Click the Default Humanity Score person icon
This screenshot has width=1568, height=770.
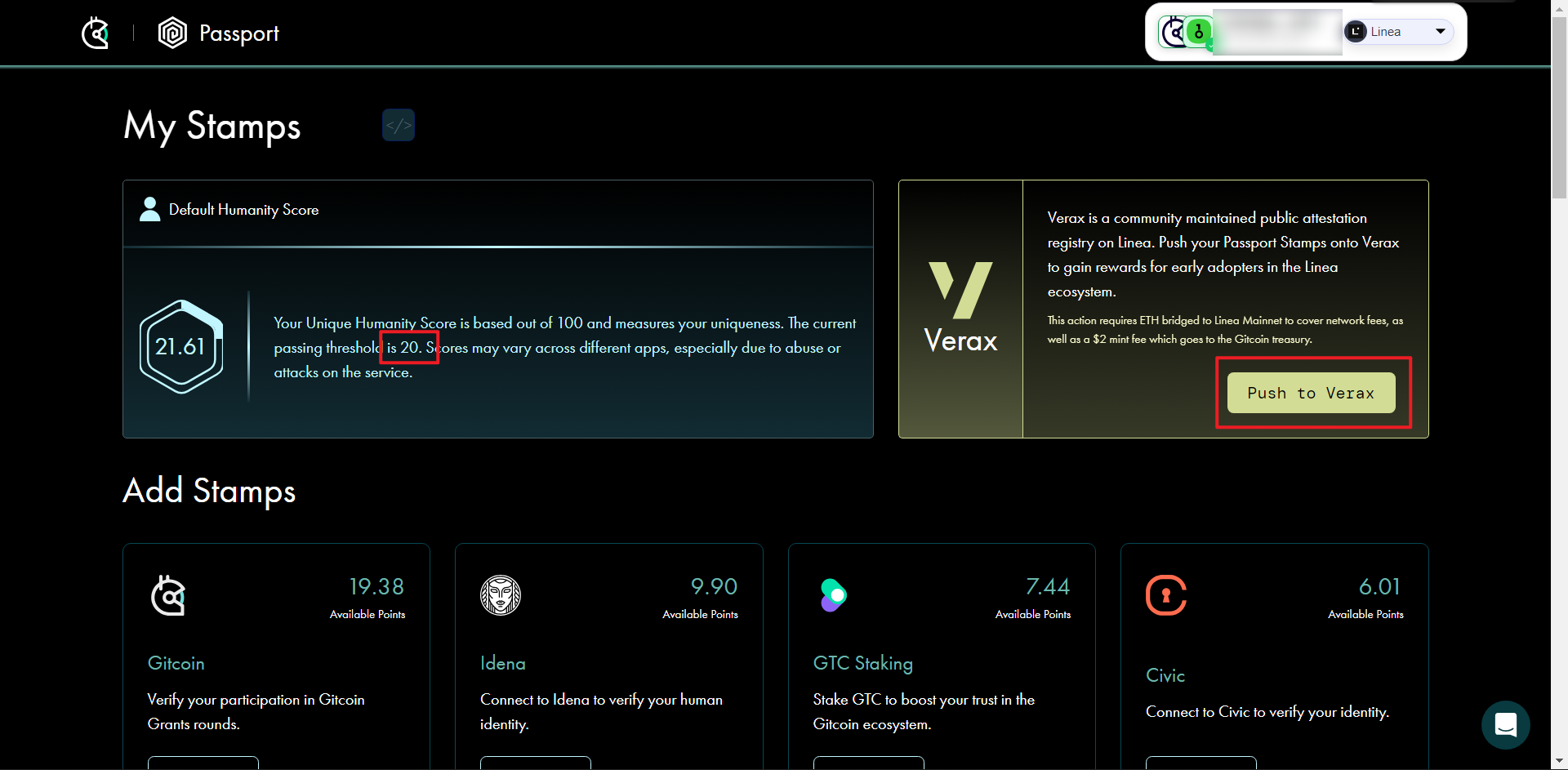click(x=150, y=209)
